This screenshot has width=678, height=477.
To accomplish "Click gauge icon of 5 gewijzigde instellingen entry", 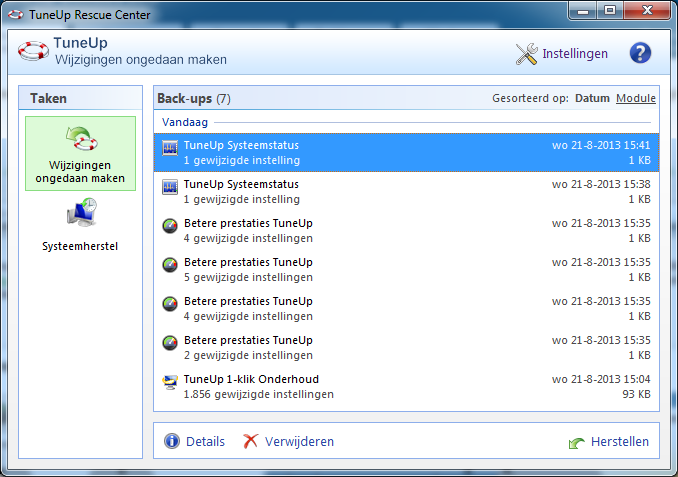I will pyautogui.click(x=170, y=265).
